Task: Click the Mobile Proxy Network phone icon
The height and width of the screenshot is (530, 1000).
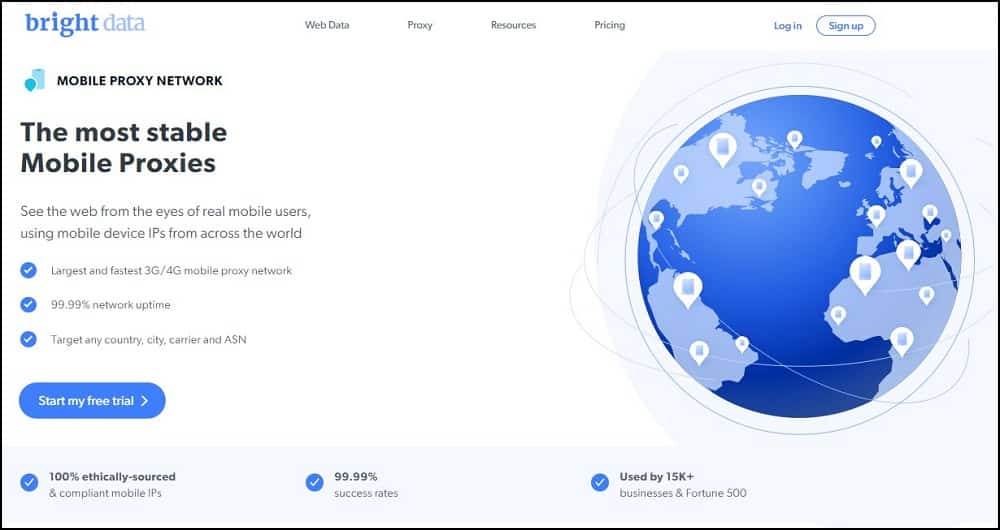Action: pos(35,80)
